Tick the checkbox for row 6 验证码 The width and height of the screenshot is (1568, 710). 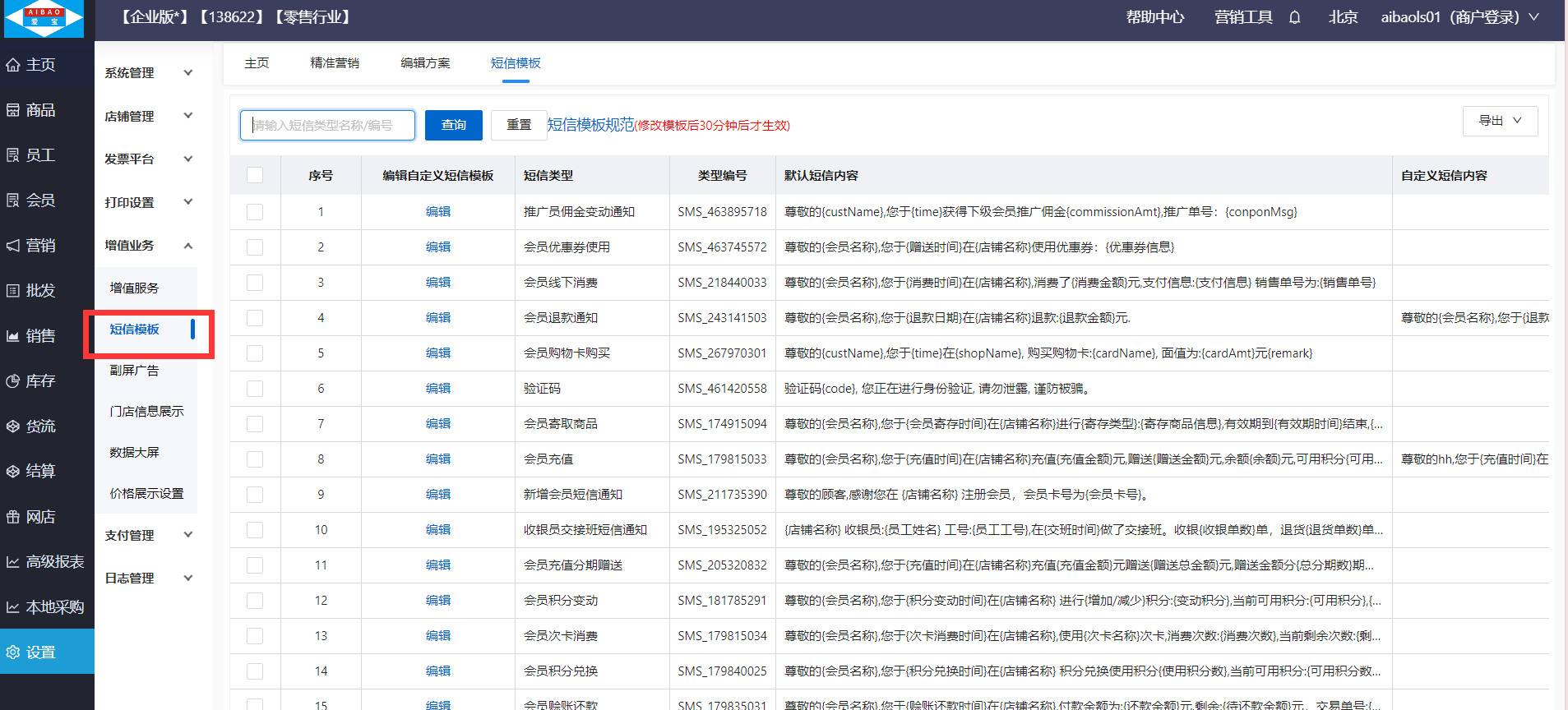[255, 389]
